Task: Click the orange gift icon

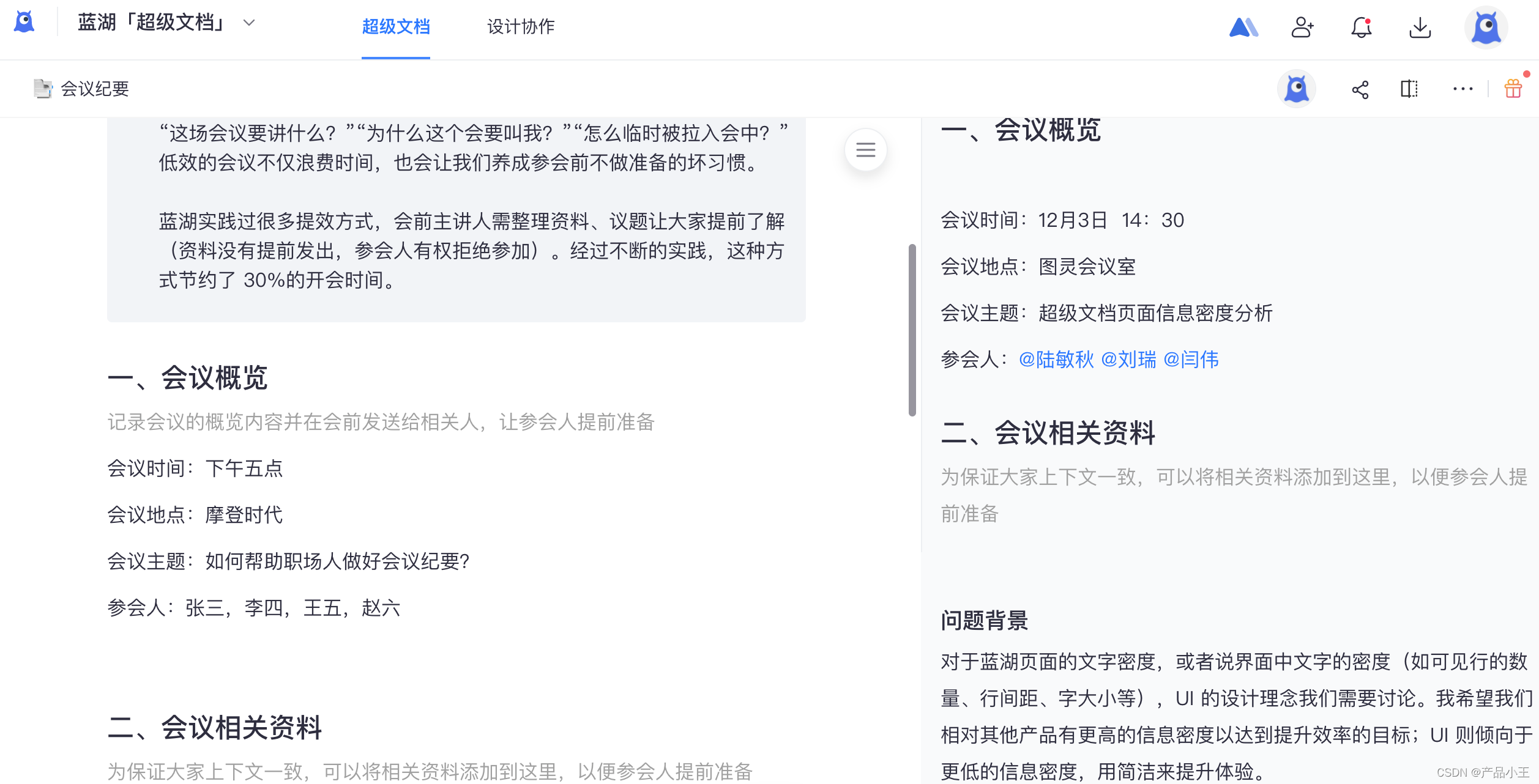Action: pos(1513,89)
